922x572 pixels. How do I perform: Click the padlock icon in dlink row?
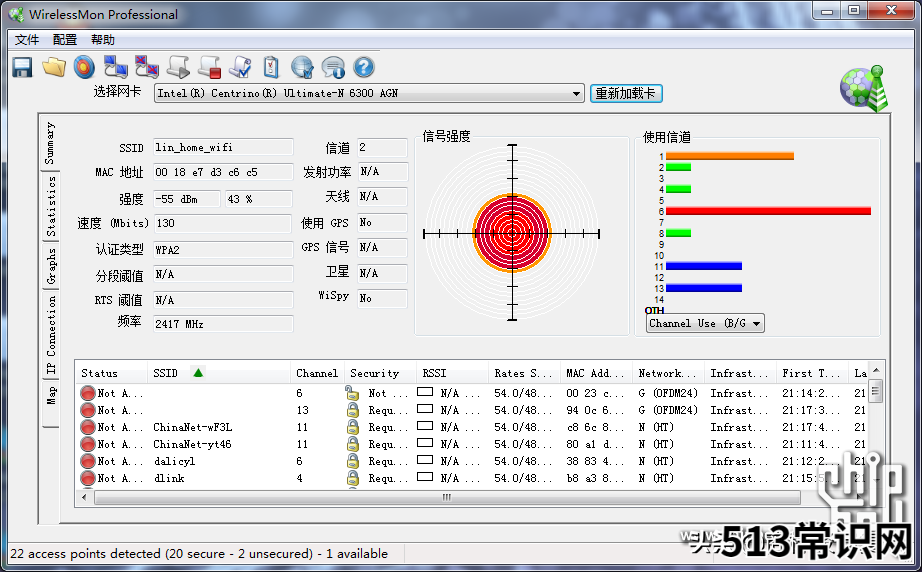(x=353, y=478)
